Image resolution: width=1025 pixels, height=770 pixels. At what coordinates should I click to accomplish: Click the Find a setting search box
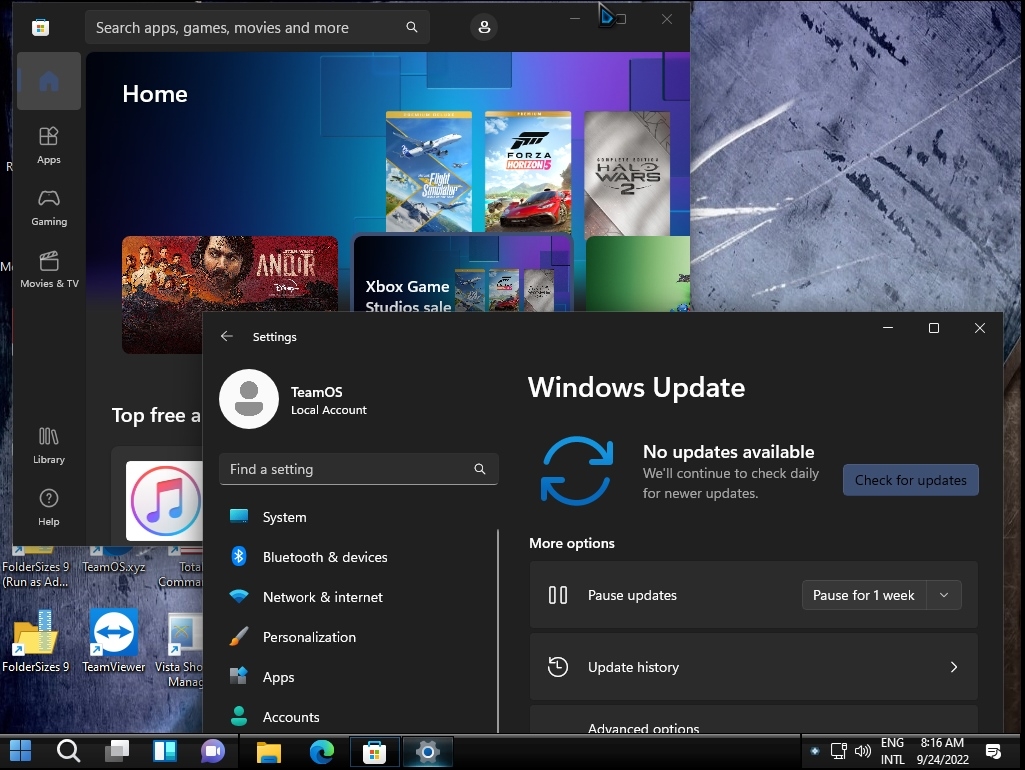click(x=345, y=469)
